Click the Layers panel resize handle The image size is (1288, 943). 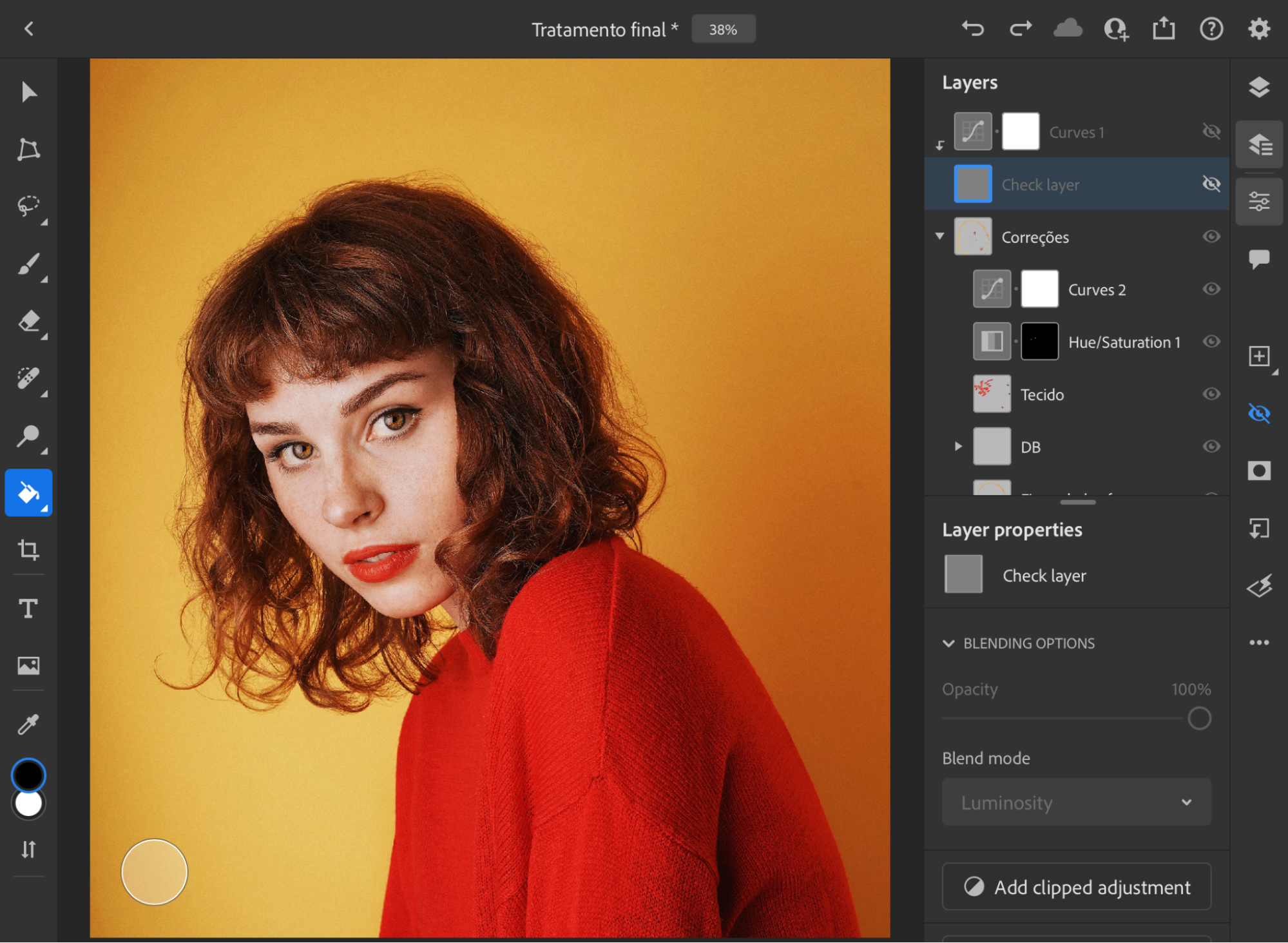(1077, 502)
